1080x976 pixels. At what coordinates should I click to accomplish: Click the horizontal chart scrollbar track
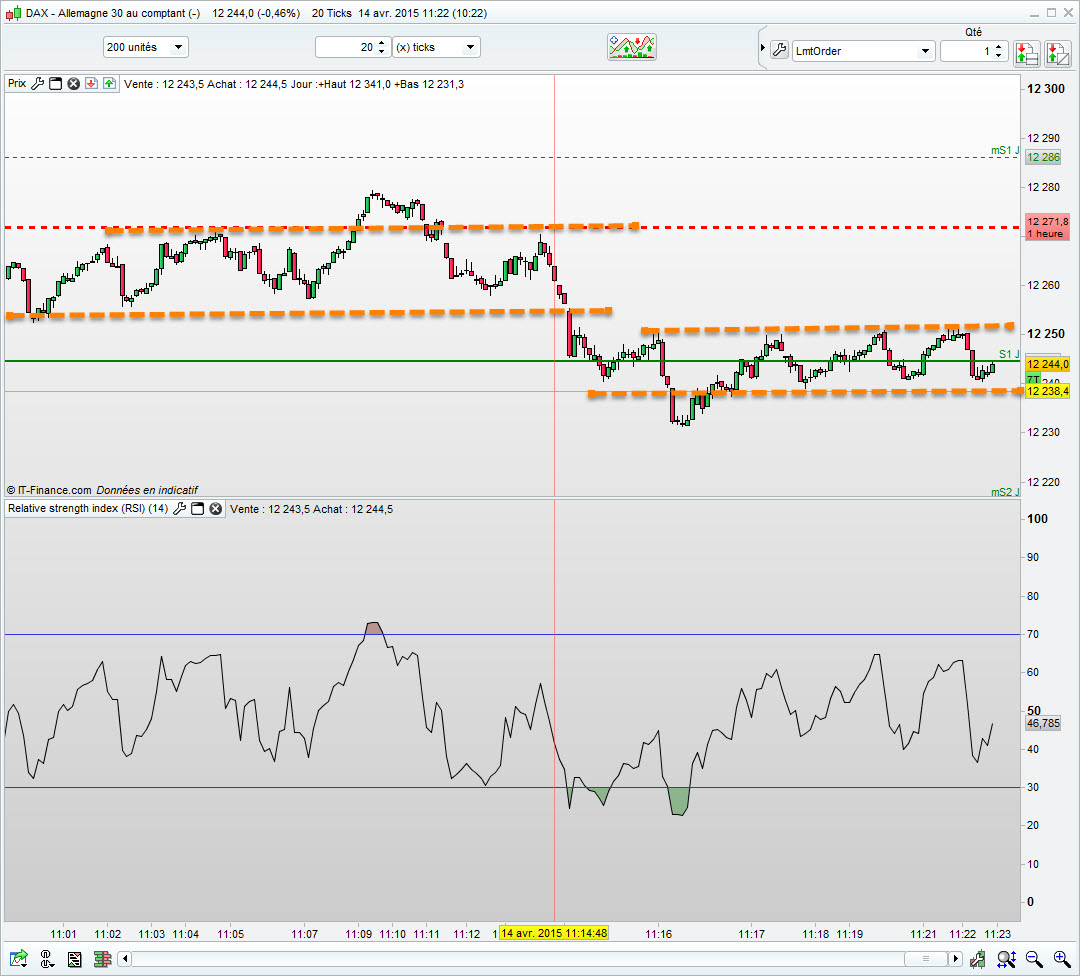coord(540,960)
